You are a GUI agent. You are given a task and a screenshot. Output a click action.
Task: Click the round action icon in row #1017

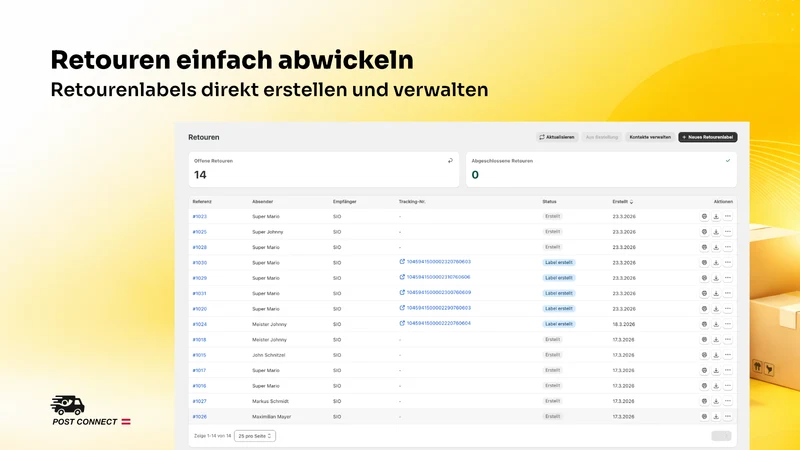[x=704, y=370]
